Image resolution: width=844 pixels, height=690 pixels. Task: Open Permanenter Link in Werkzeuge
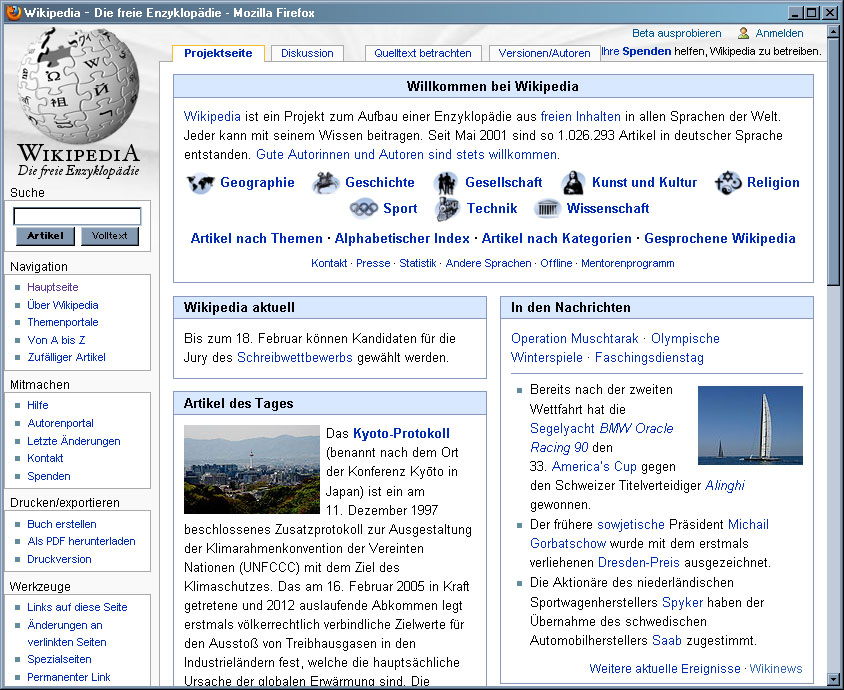[68, 677]
